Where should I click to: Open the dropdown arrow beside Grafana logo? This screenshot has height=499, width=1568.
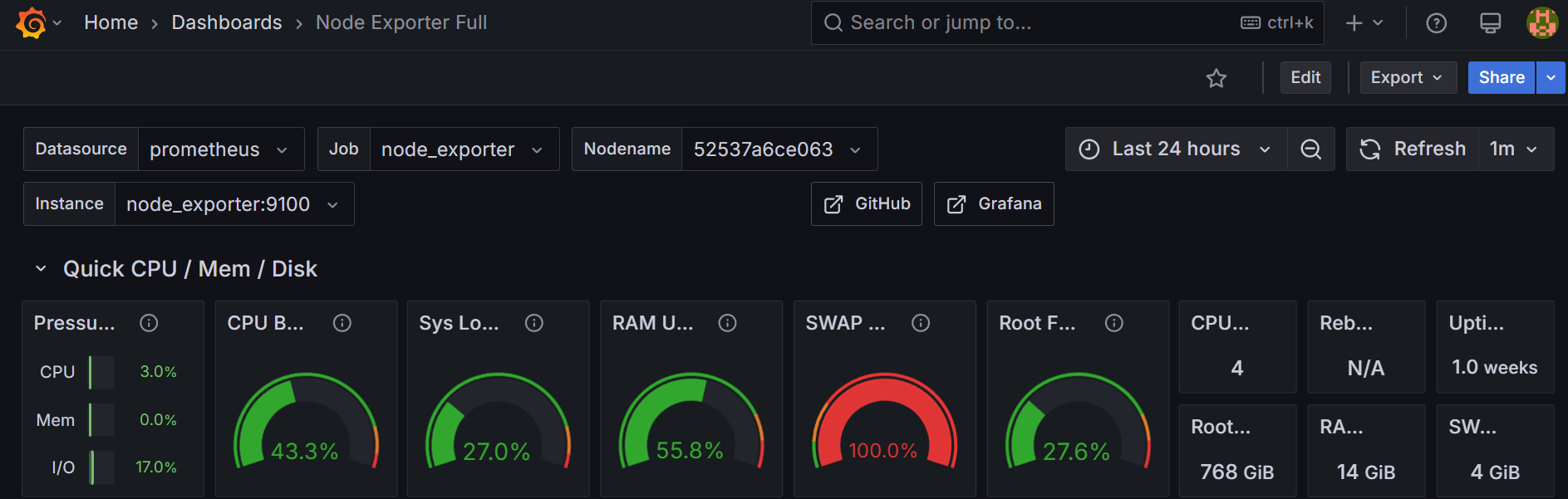[x=57, y=23]
